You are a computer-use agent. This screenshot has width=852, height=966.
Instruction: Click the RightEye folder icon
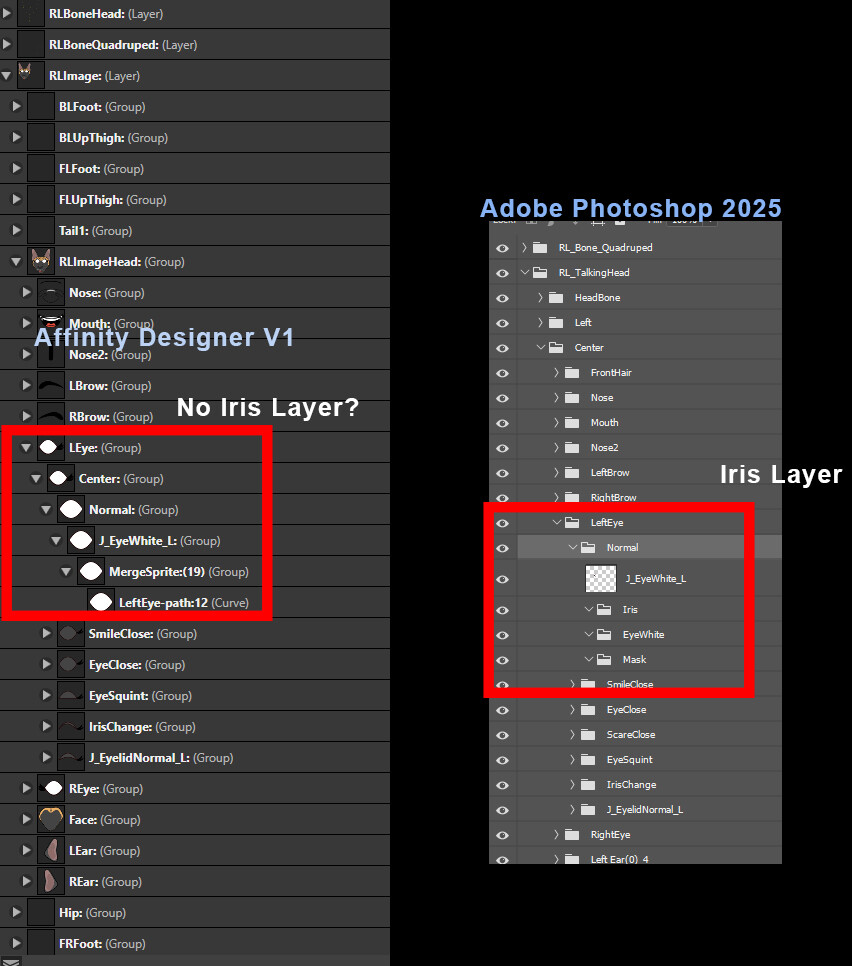pos(572,835)
